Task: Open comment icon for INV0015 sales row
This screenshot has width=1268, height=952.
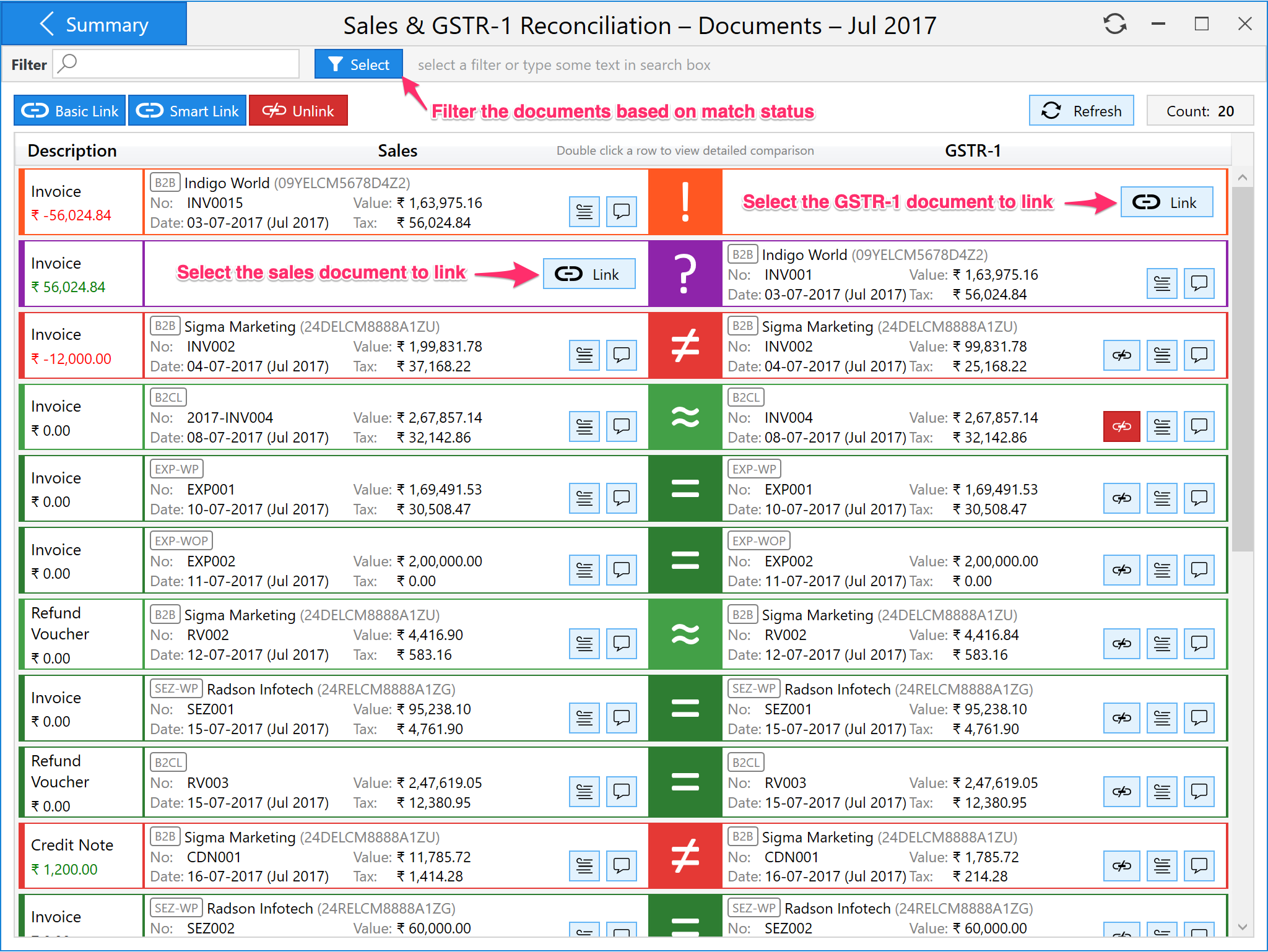Action: pos(621,212)
